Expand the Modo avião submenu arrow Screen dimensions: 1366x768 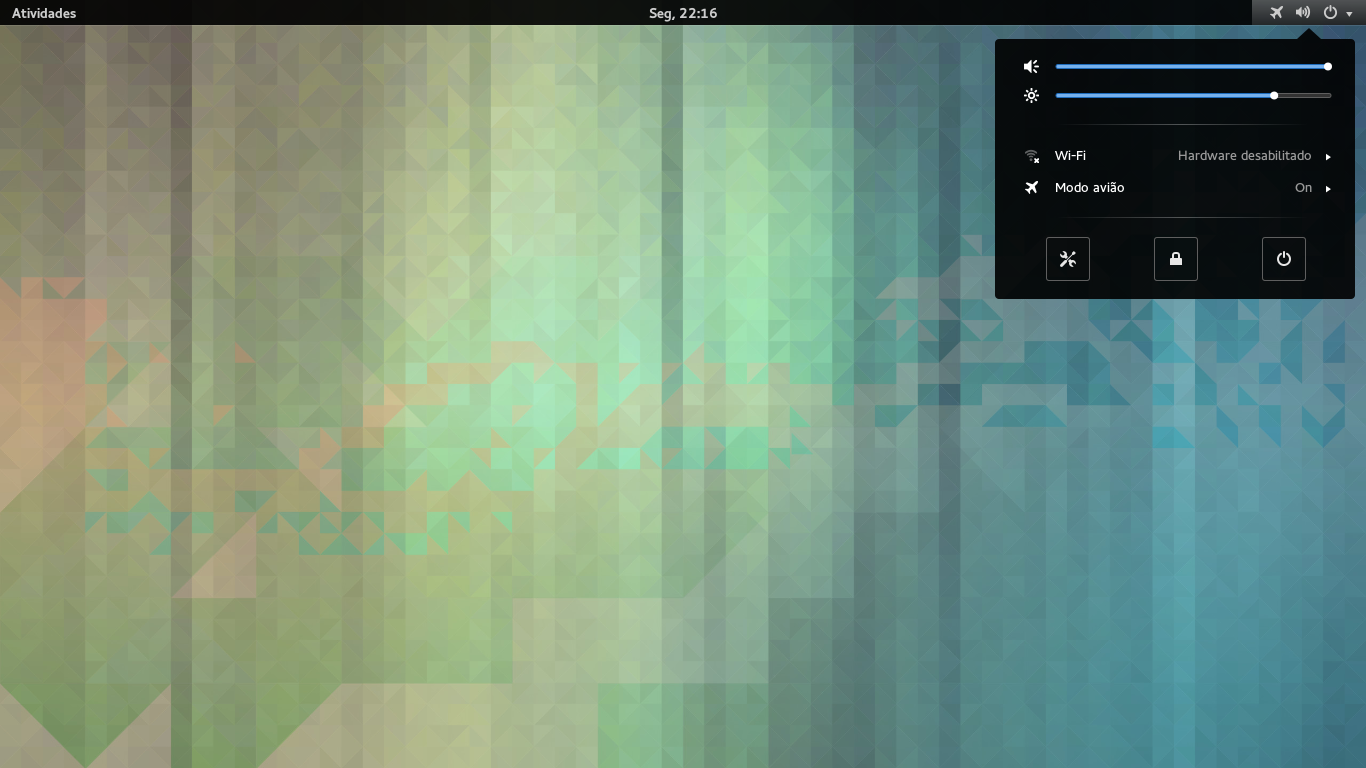1328,189
